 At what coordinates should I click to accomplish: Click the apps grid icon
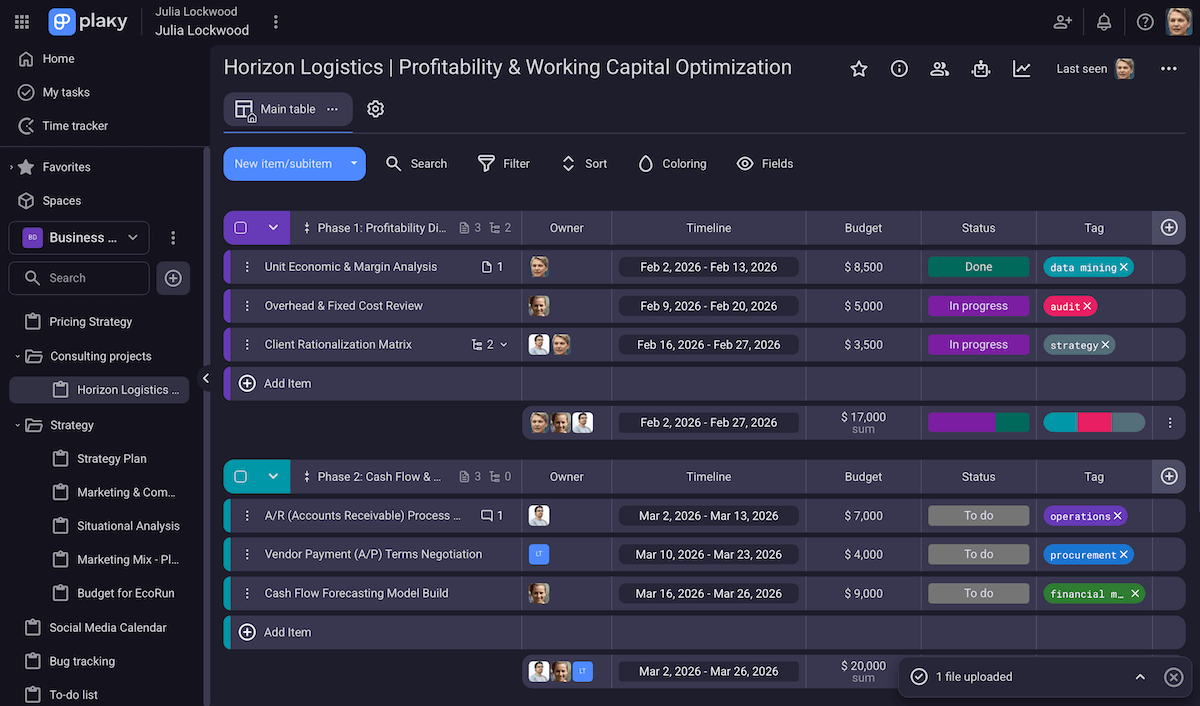pos(22,22)
